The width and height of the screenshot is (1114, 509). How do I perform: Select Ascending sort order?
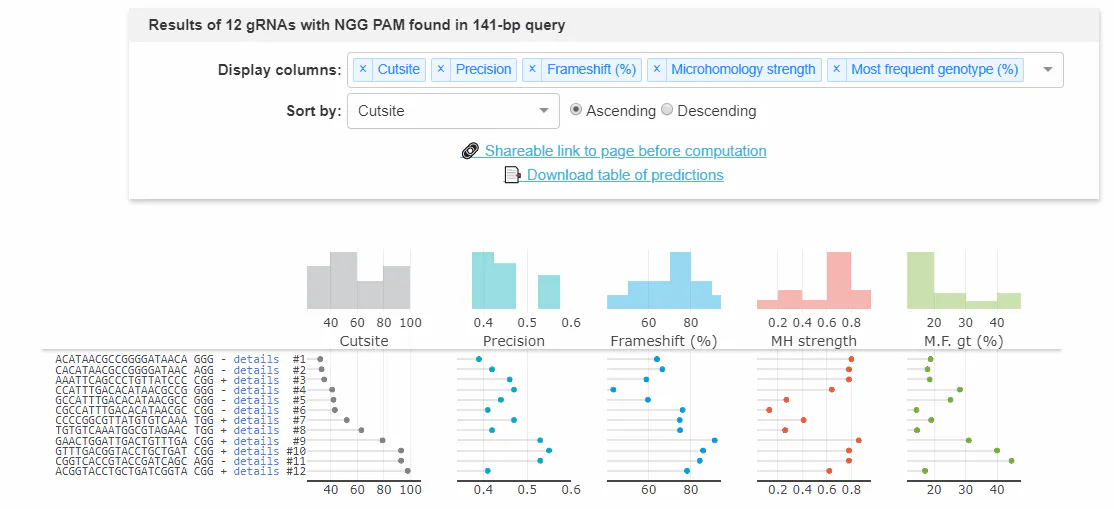point(576,110)
